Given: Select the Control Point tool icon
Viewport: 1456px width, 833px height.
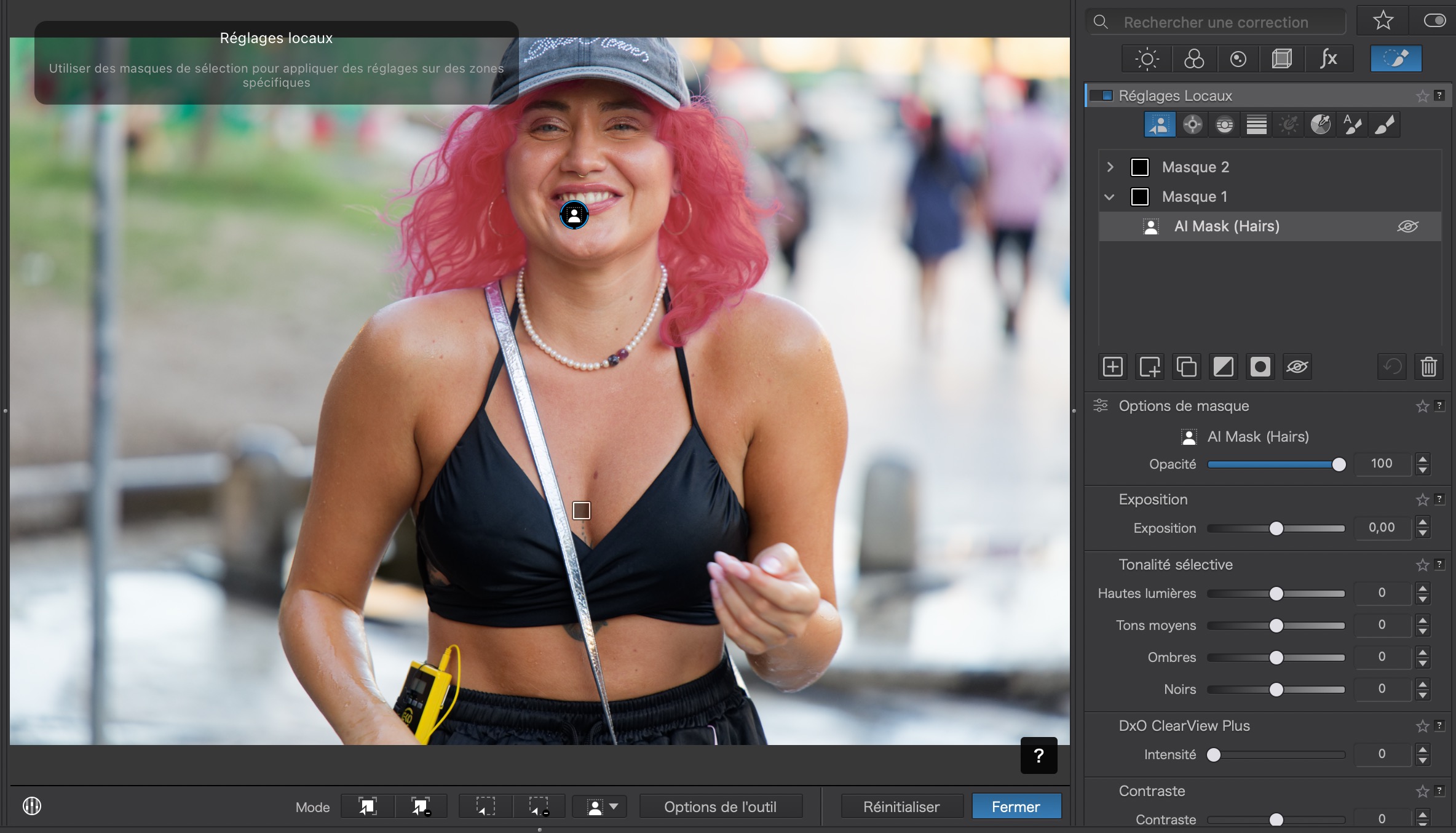Looking at the screenshot, I should pyautogui.click(x=1192, y=125).
